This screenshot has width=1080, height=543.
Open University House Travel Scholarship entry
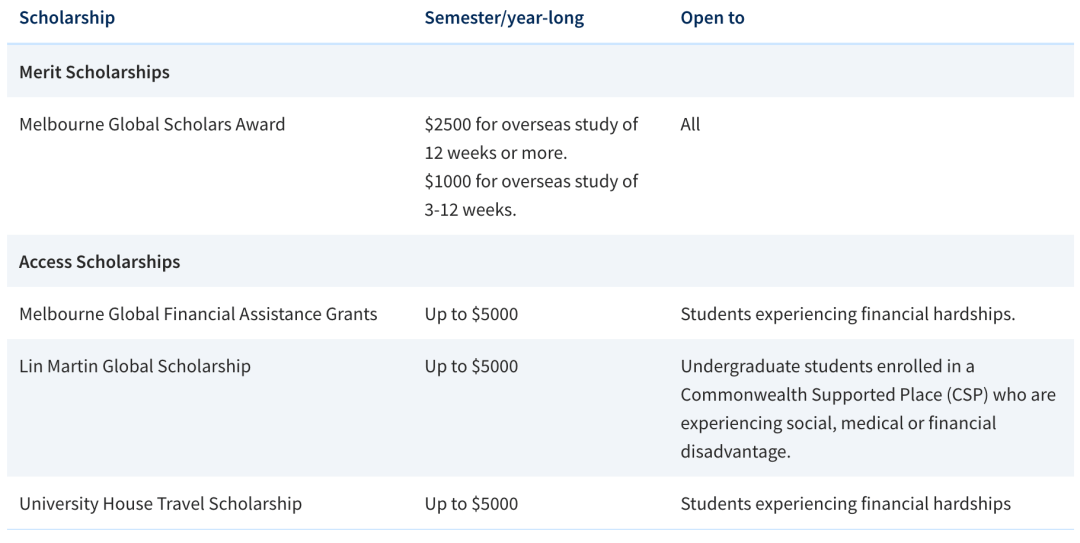(160, 504)
